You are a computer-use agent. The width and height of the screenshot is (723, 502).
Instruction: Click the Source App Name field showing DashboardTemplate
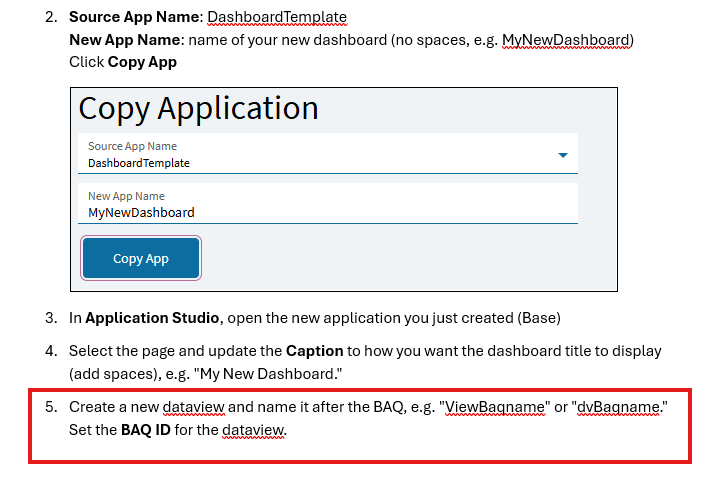point(328,154)
